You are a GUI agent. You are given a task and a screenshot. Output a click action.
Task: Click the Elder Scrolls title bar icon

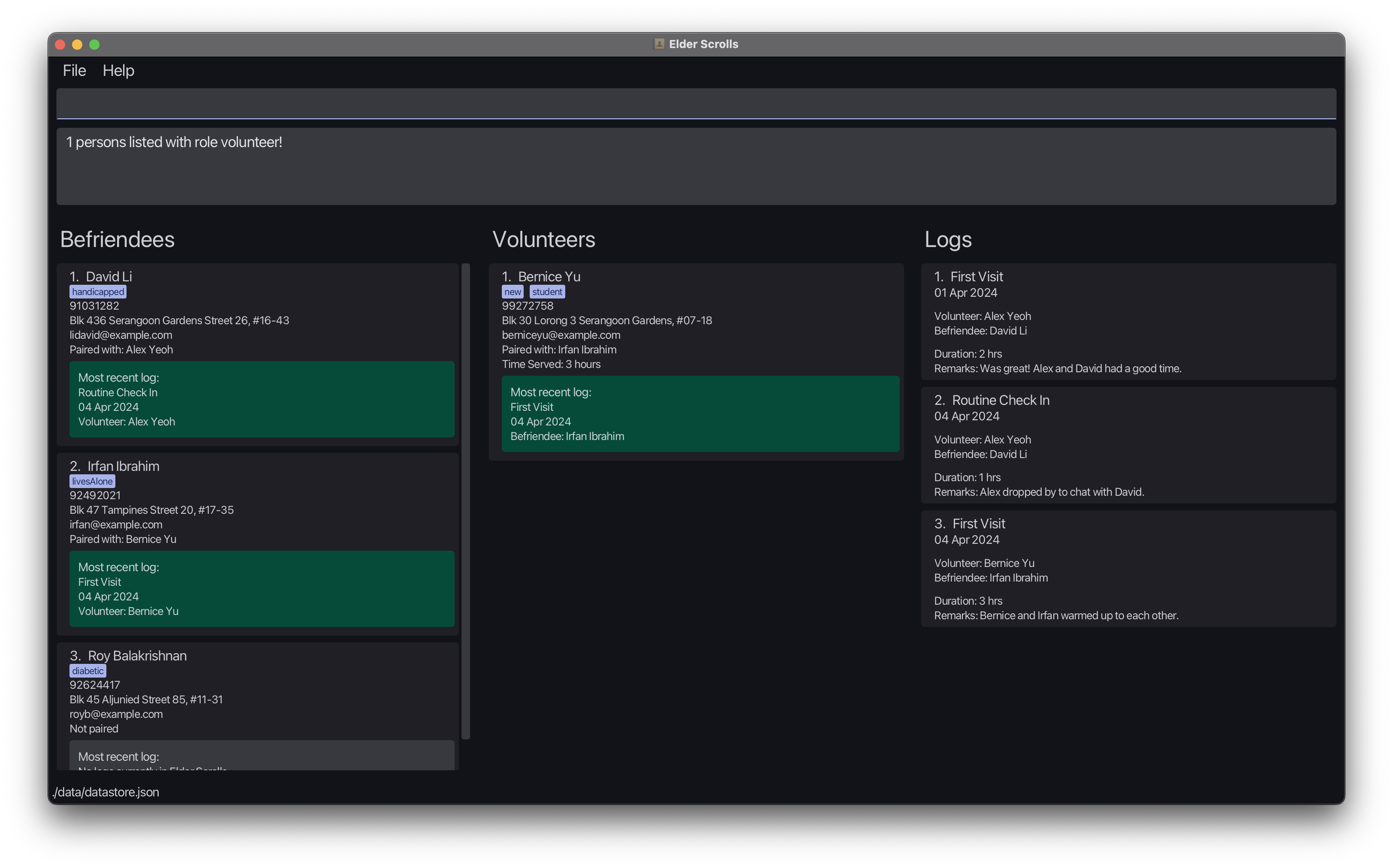click(659, 44)
